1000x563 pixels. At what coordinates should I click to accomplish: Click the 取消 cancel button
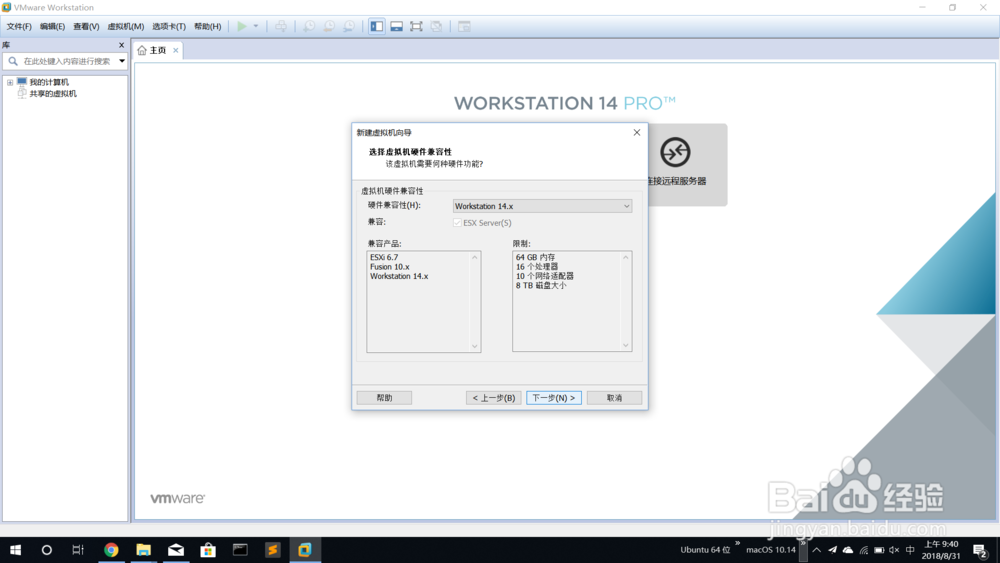pos(614,398)
